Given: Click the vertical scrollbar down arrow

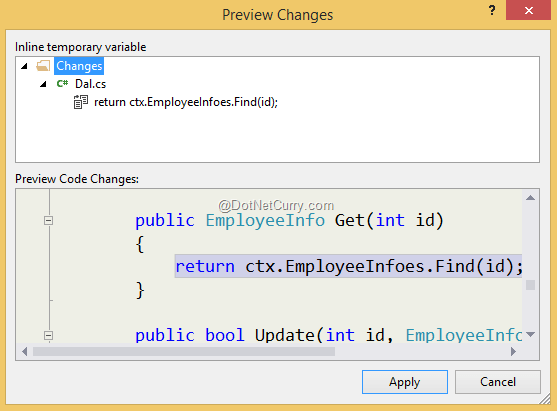Looking at the screenshot, I should pyautogui.click(x=530, y=334).
